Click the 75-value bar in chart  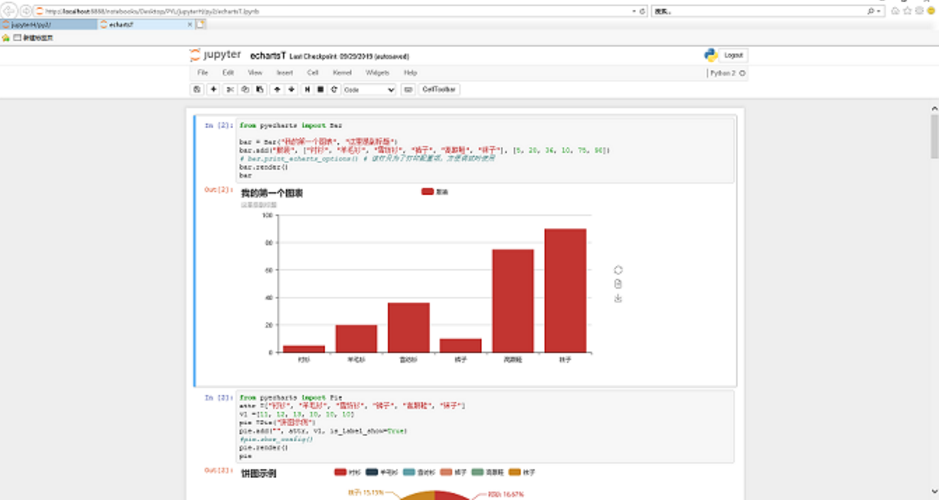(513, 301)
